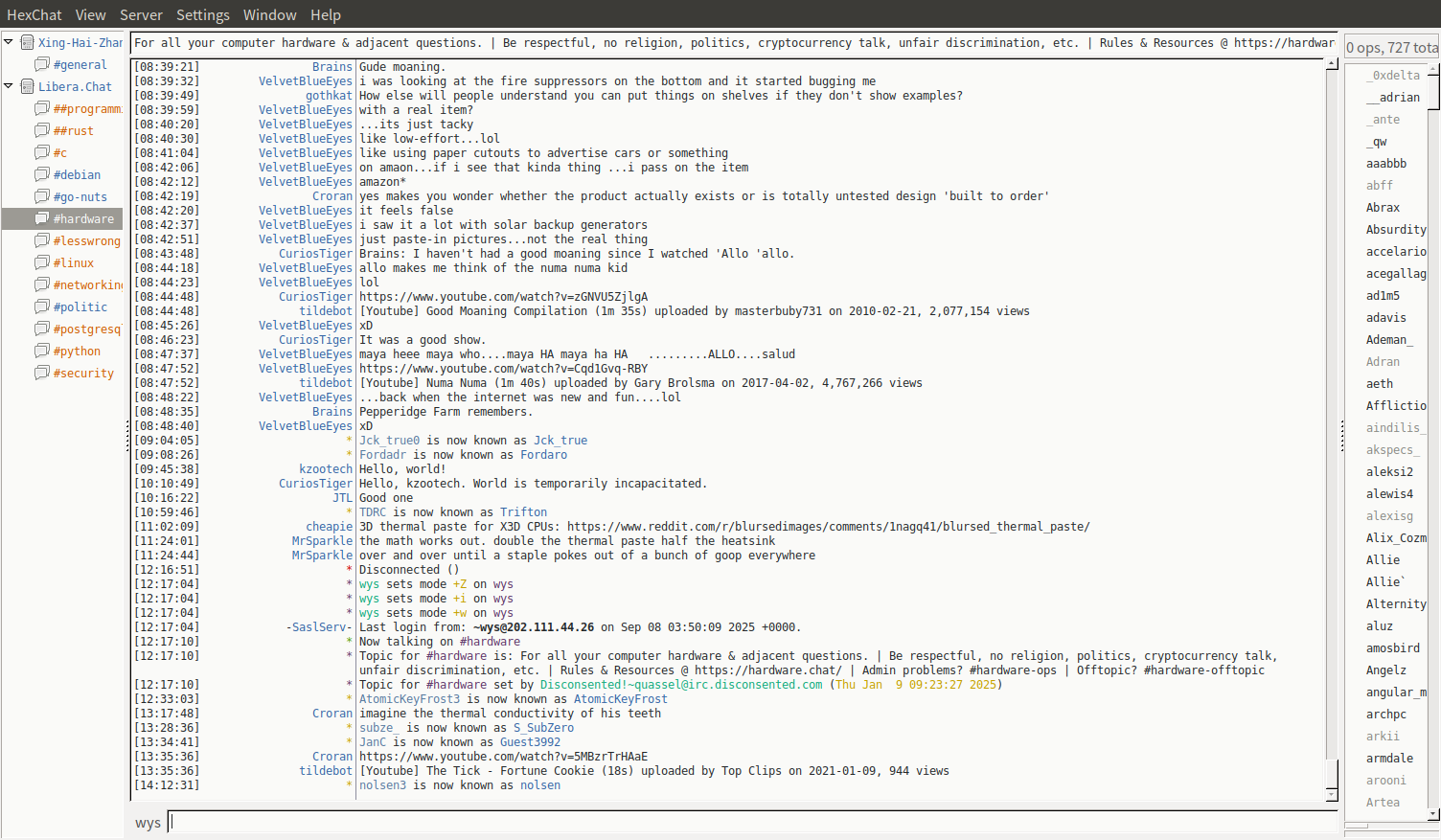Screen dimensions: 1441x840
Task: Select user __adrian in user list
Action: coord(1393,97)
